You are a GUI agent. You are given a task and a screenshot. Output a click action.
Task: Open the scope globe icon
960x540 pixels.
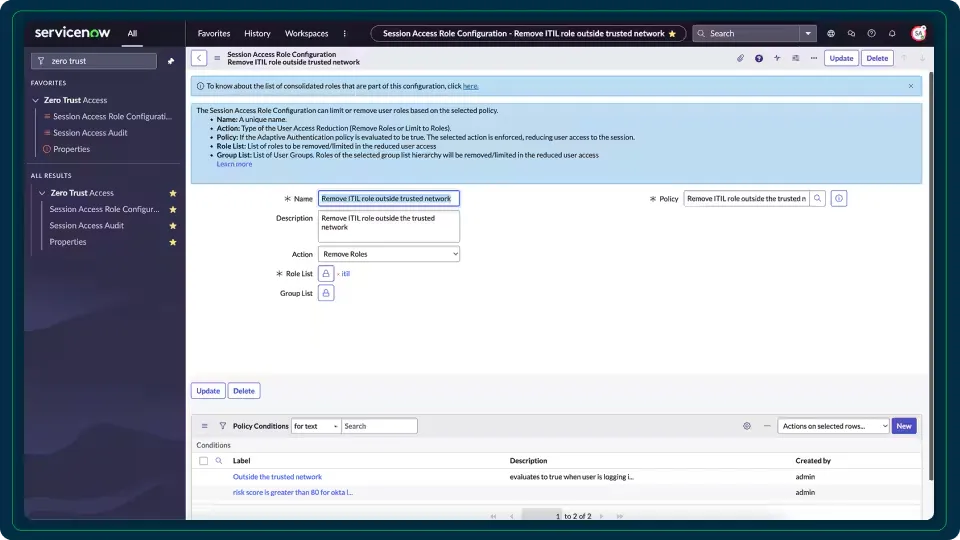click(831, 34)
